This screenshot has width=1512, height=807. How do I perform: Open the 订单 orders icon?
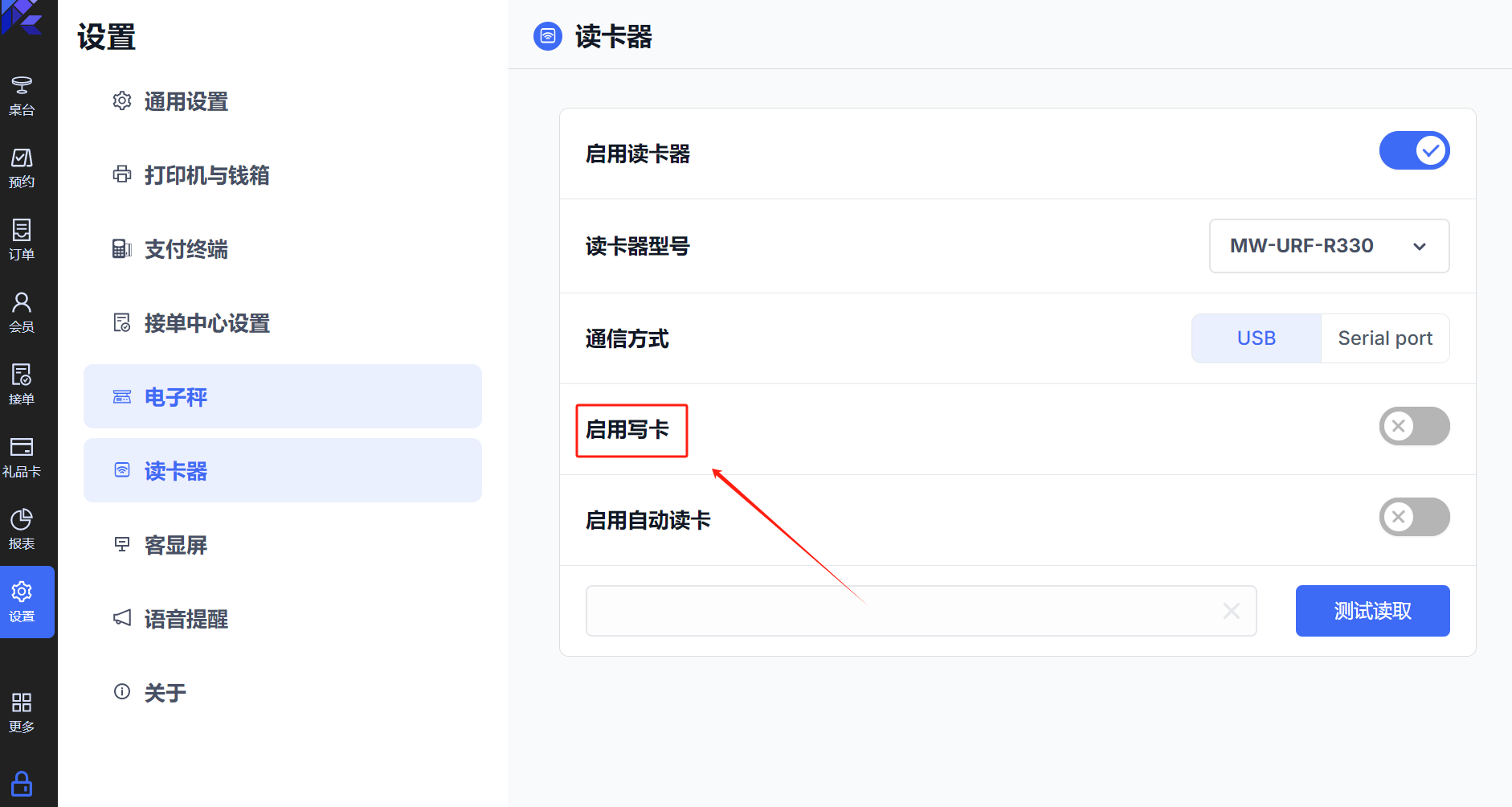pyautogui.click(x=22, y=241)
